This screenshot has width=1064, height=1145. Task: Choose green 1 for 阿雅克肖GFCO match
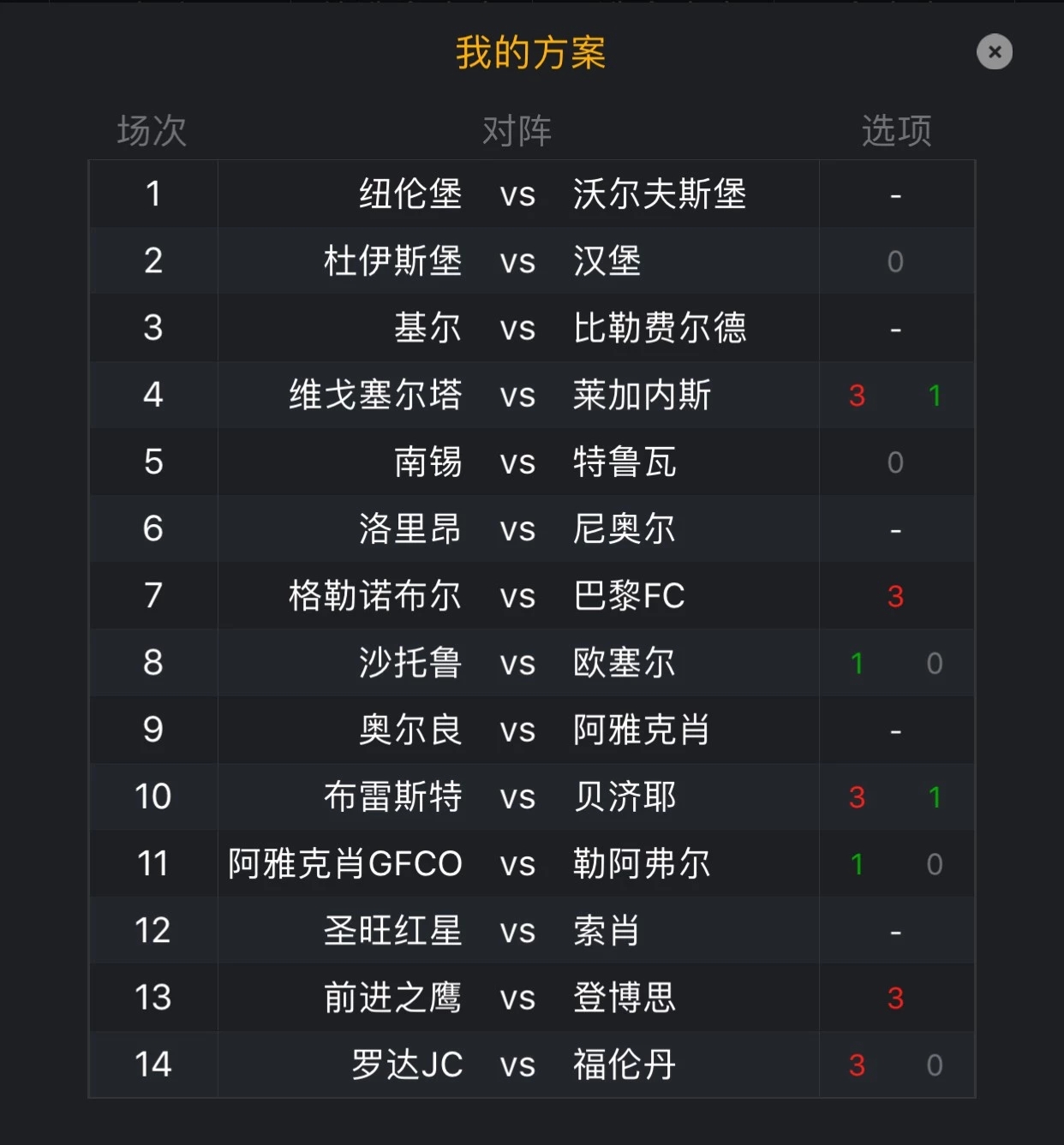coord(857,864)
